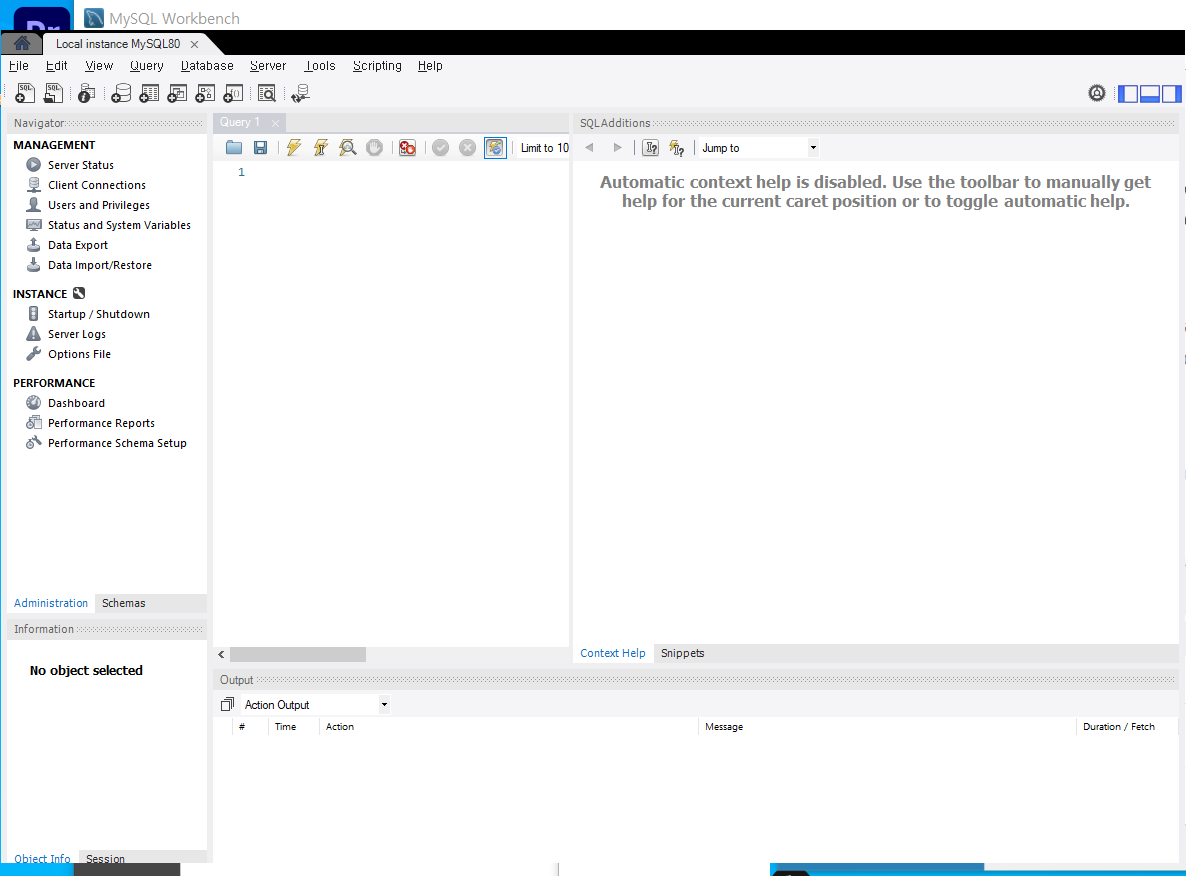Open the Limit to rows dropdown
The height and width of the screenshot is (876, 1186).
coord(545,148)
